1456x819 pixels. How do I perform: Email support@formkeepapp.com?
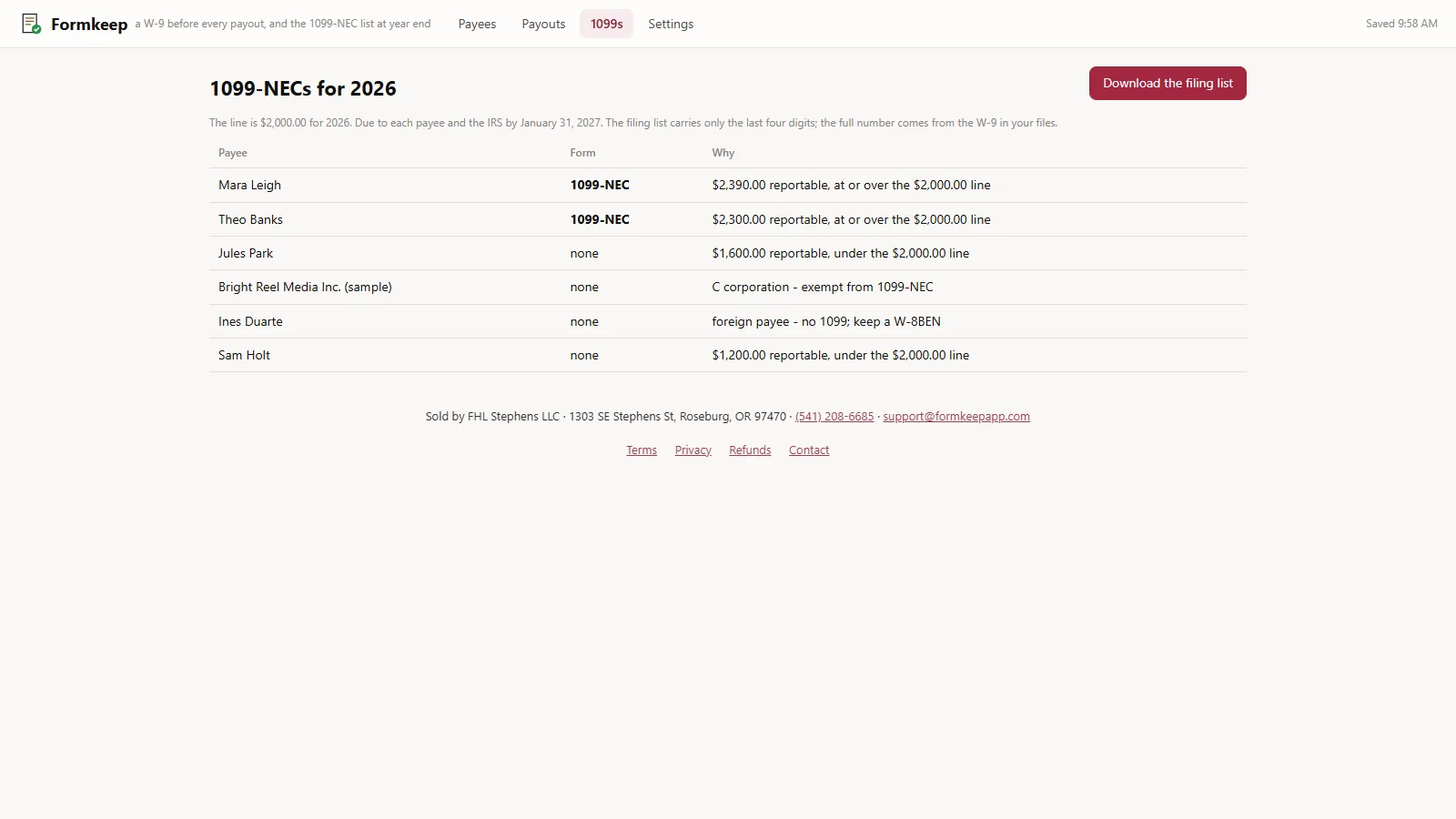(x=956, y=417)
